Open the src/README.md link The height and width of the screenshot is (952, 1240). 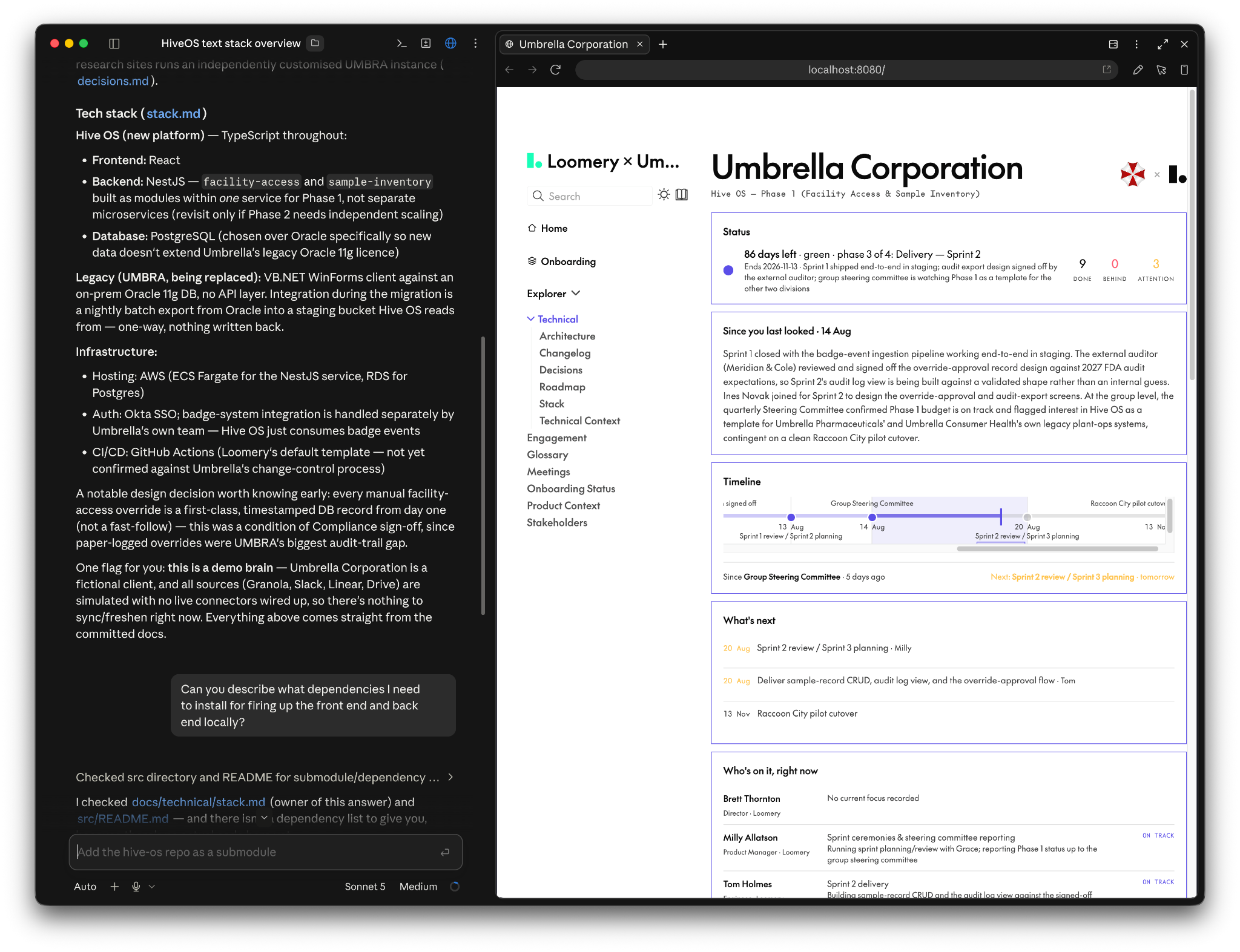[123, 818]
